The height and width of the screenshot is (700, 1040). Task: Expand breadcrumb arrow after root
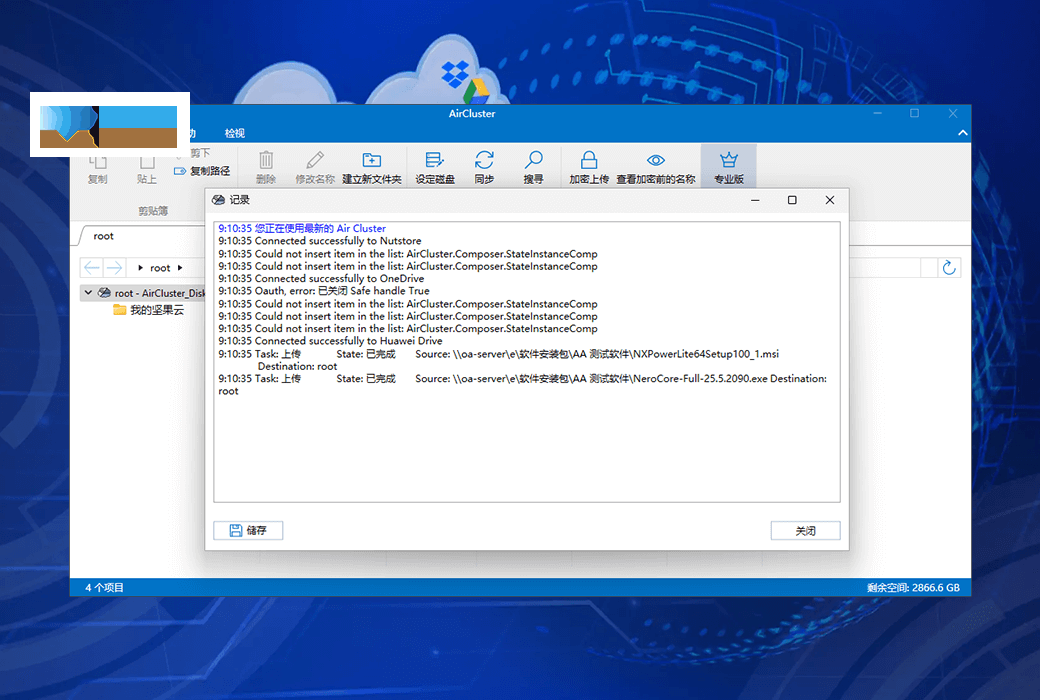[180, 268]
